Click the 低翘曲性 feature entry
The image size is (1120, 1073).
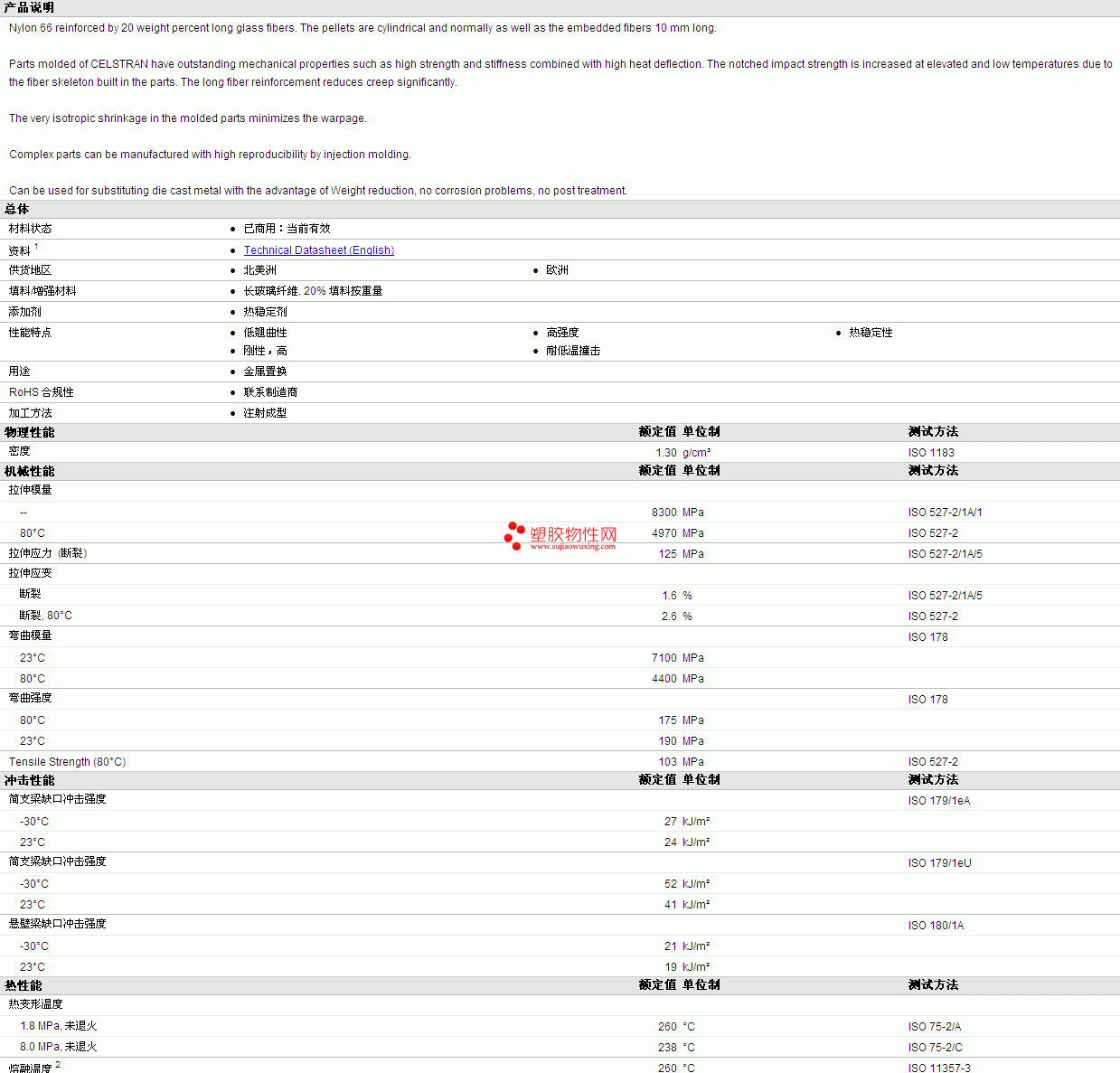click(265, 333)
